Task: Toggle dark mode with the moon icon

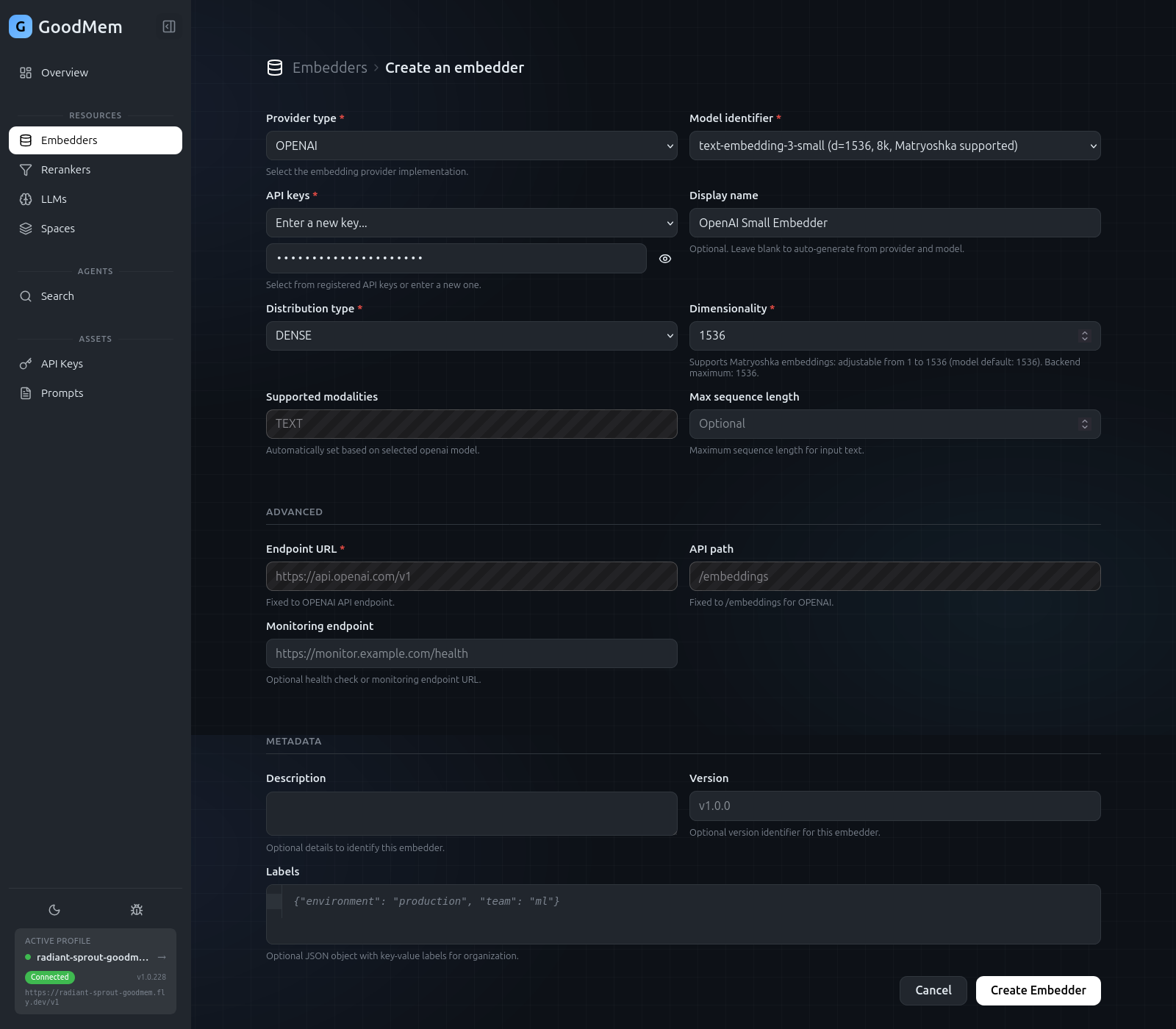Action: point(55,909)
